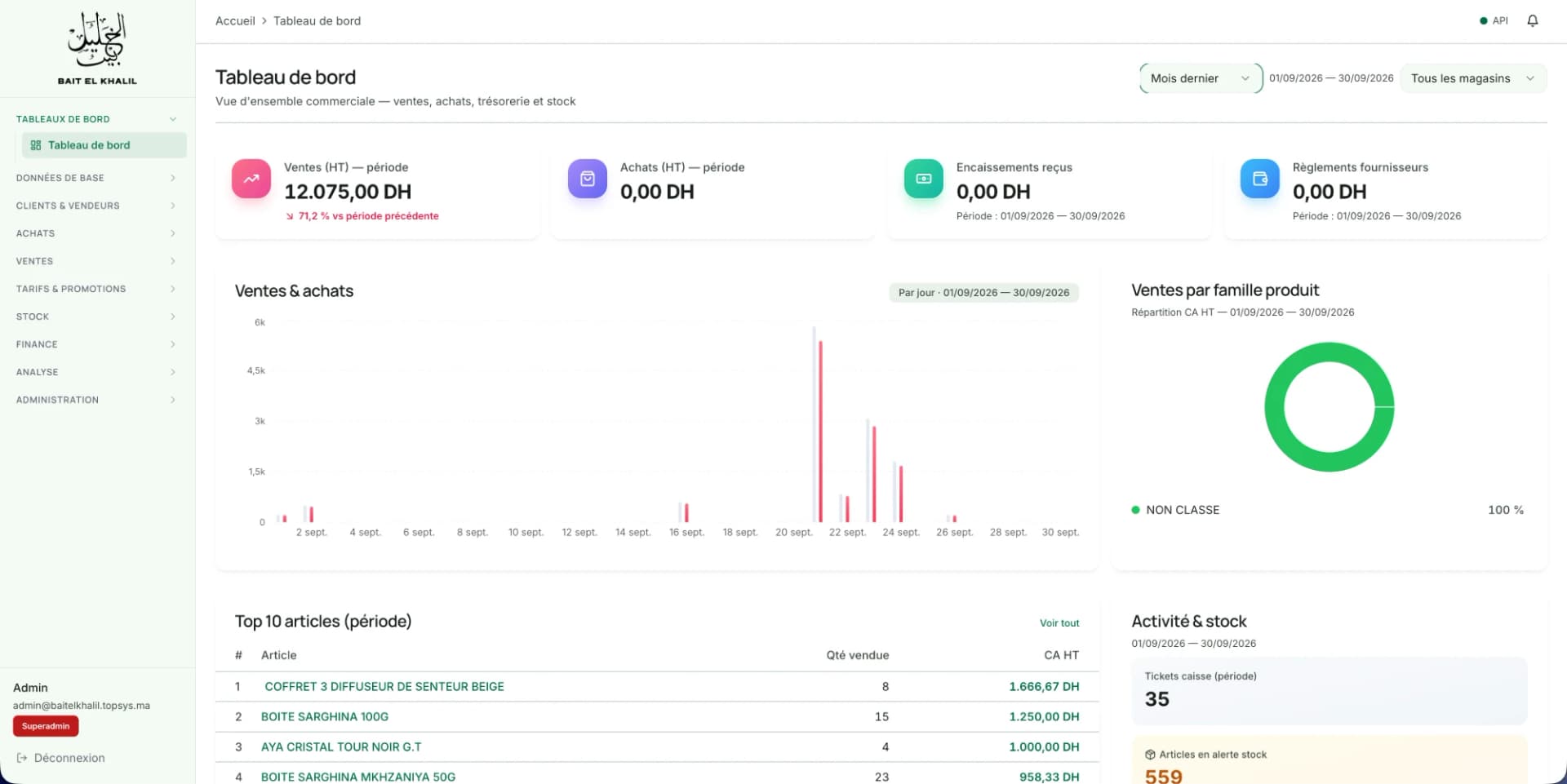Screen dimensions: 1567x784
Task: Click the 12.075,00 DH sales value
Action: 348,192
